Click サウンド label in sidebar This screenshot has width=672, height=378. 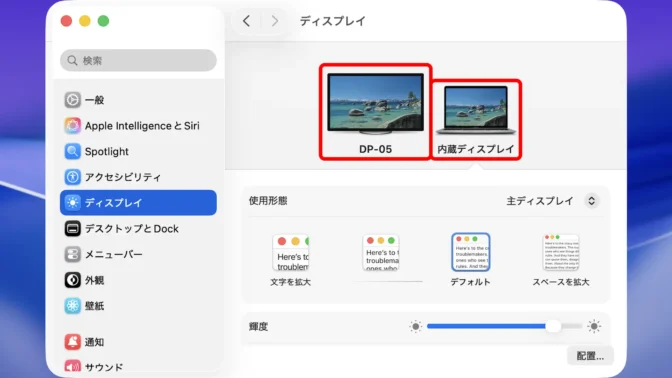104,367
